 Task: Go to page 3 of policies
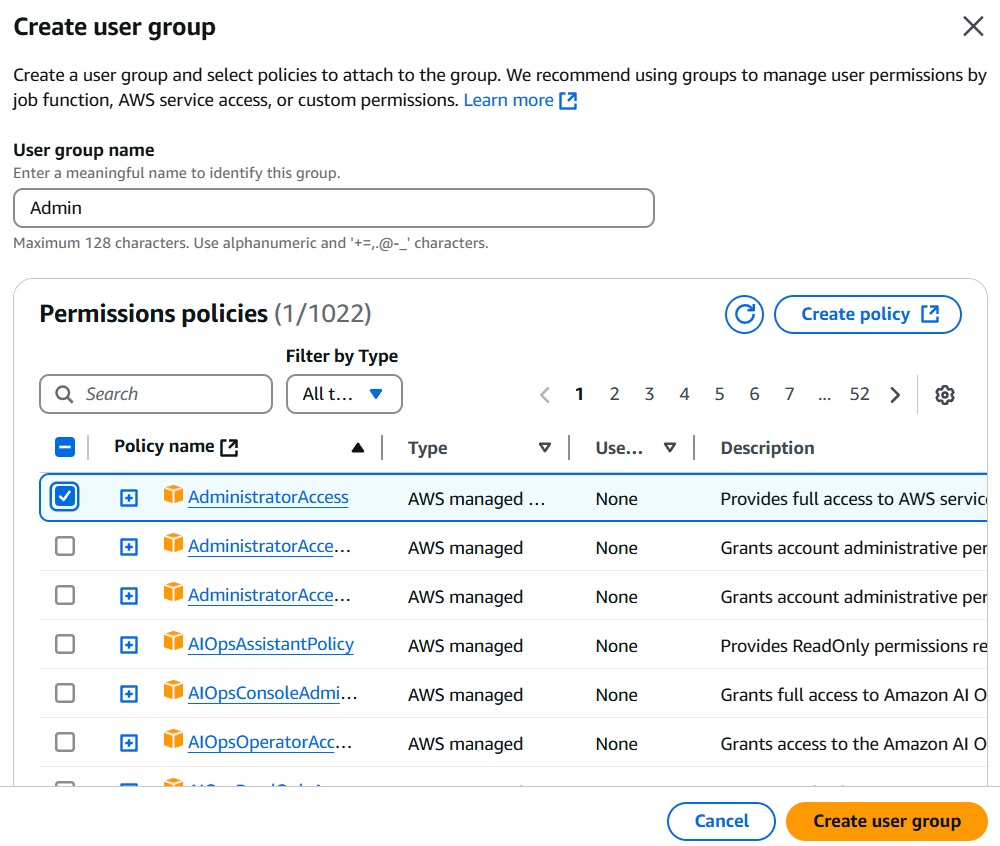(x=649, y=394)
